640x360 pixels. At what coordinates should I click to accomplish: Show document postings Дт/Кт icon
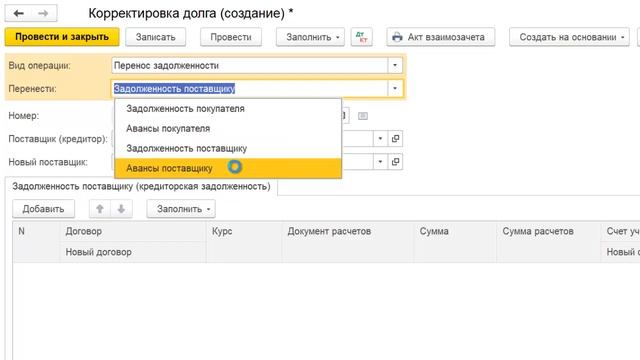[362, 37]
